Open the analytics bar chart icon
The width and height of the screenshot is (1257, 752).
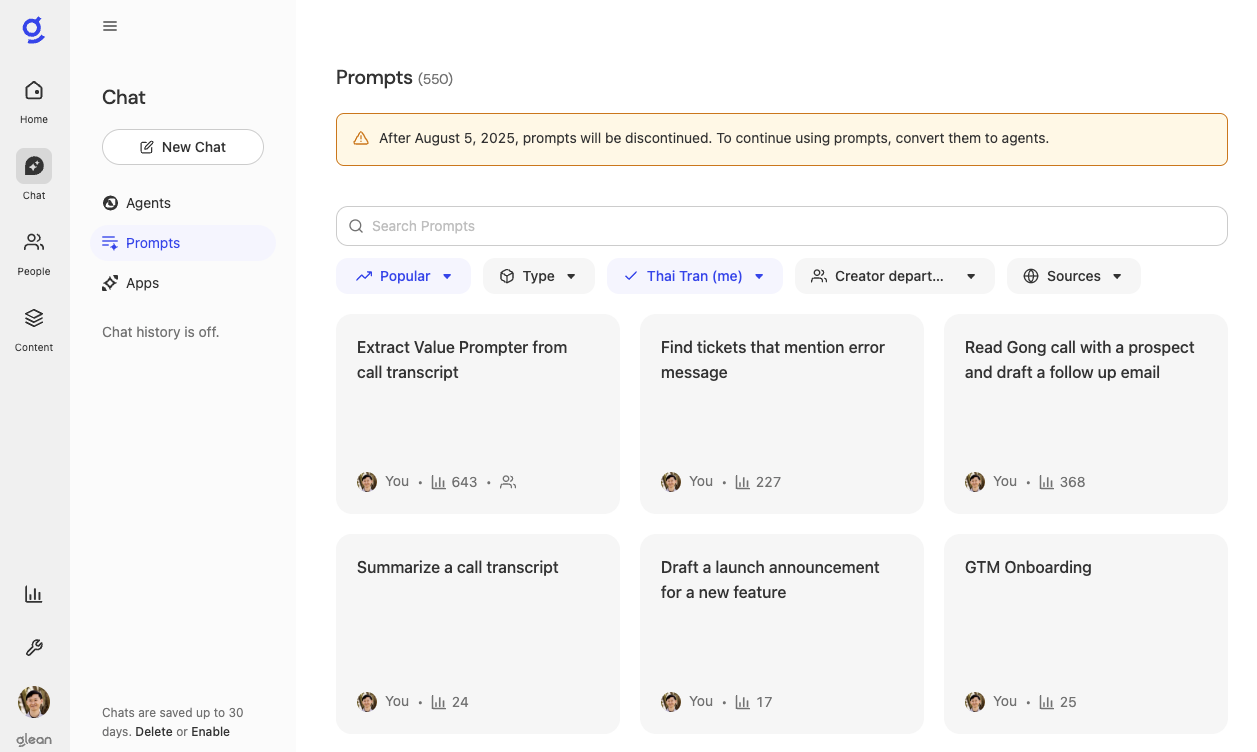pos(34,594)
